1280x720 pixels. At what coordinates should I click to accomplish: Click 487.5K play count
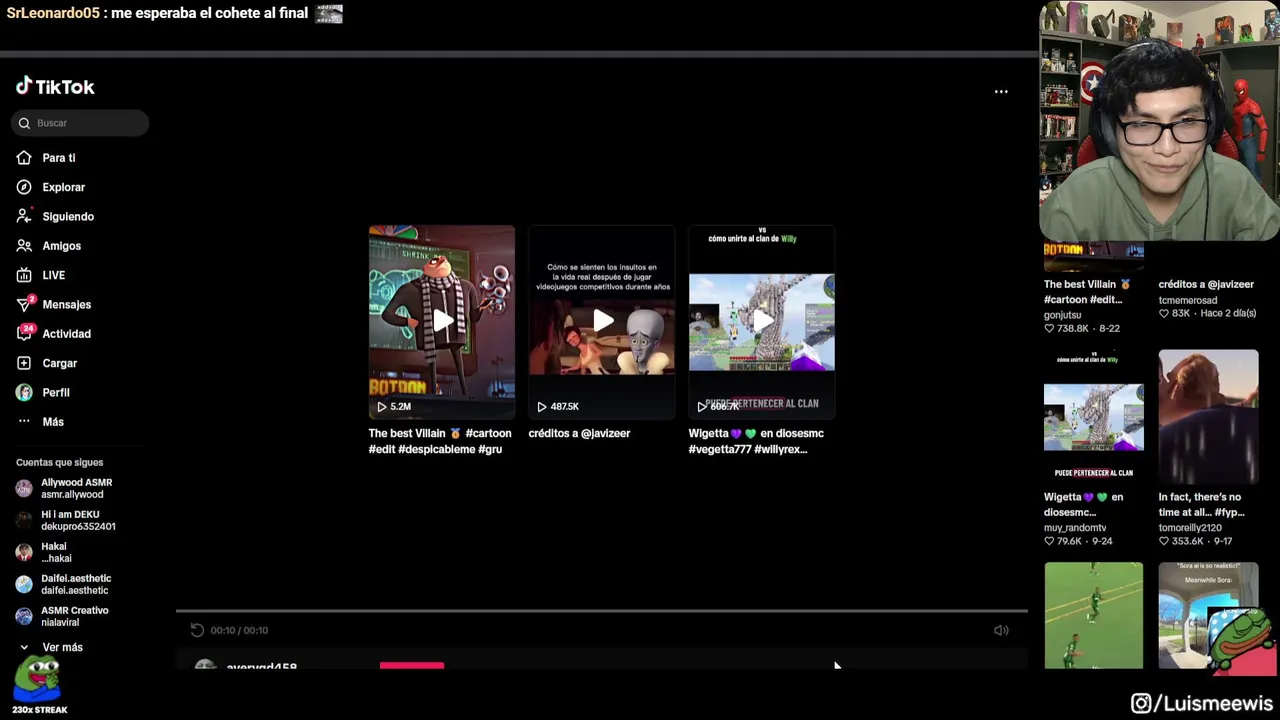(558, 406)
